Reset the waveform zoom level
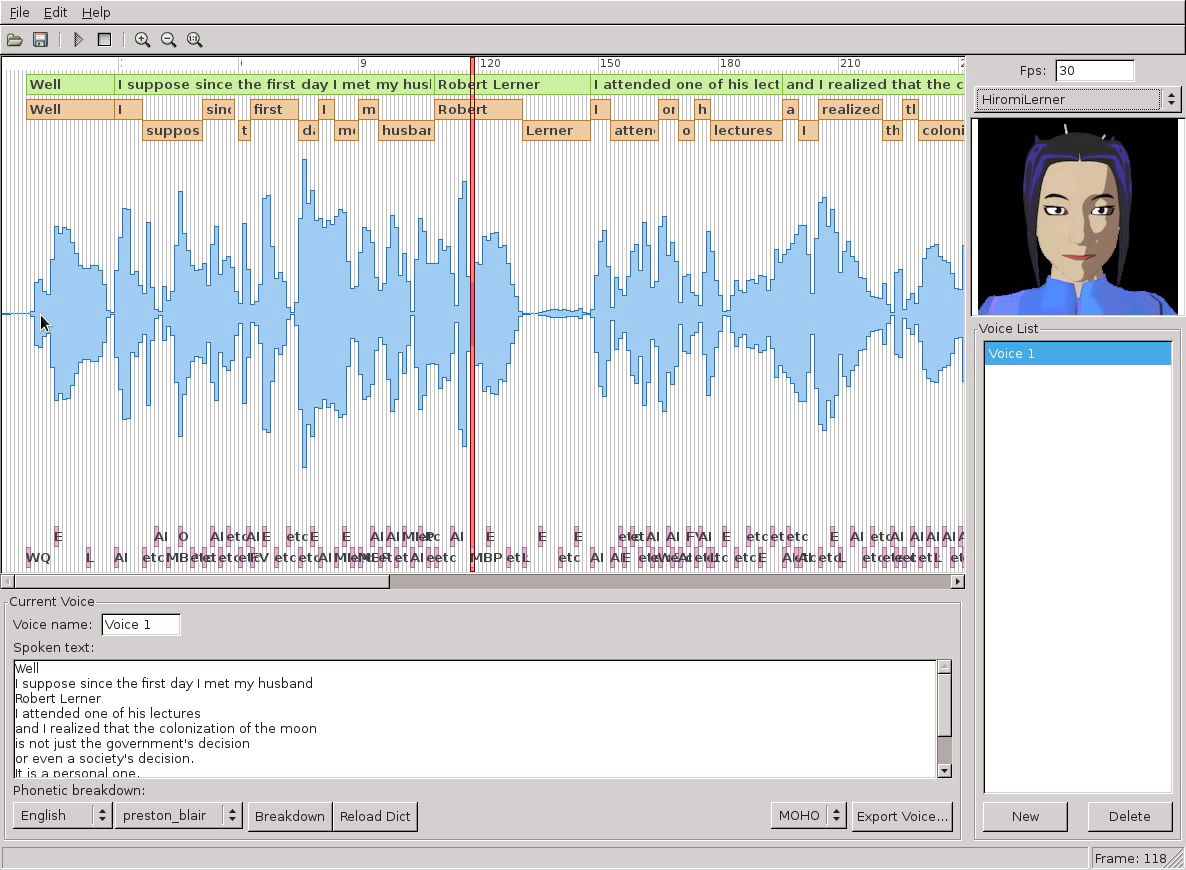 (x=194, y=40)
